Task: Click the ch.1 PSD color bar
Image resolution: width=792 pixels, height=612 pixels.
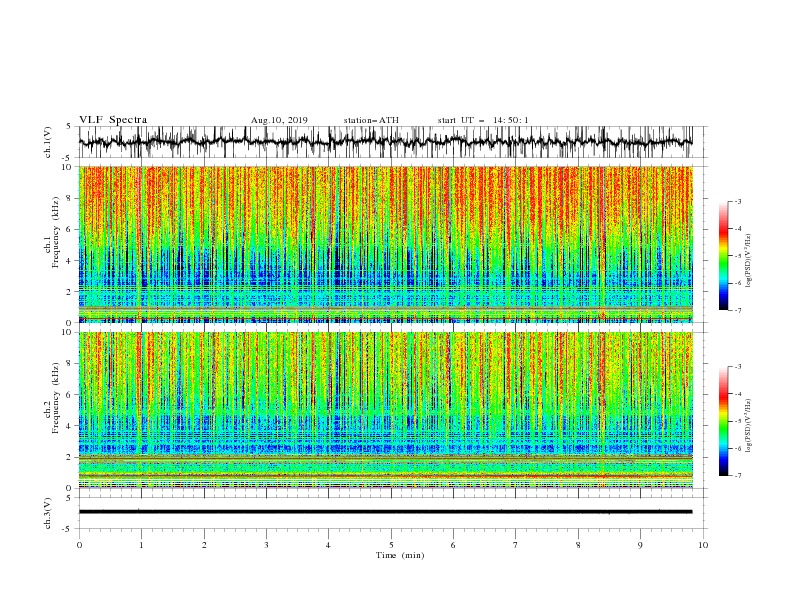Action: 723,256
